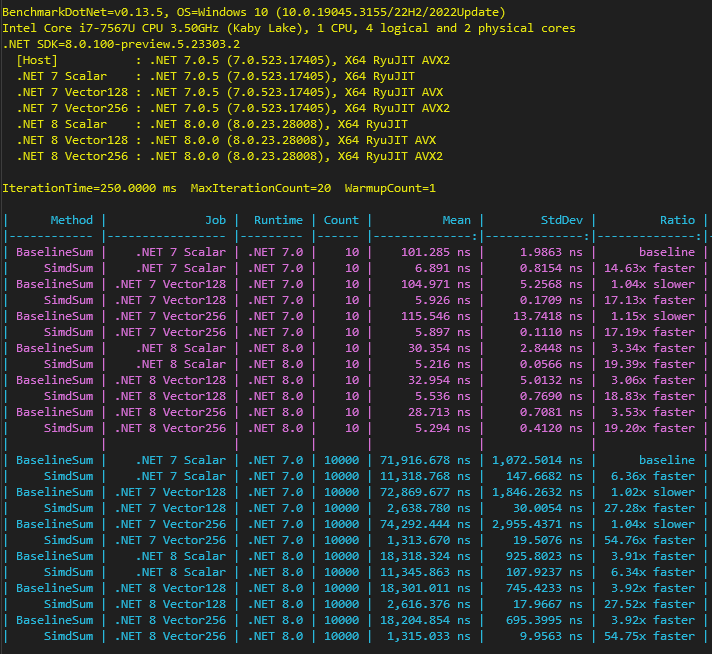Click the ratio 19.20x faster

point(649,428)
